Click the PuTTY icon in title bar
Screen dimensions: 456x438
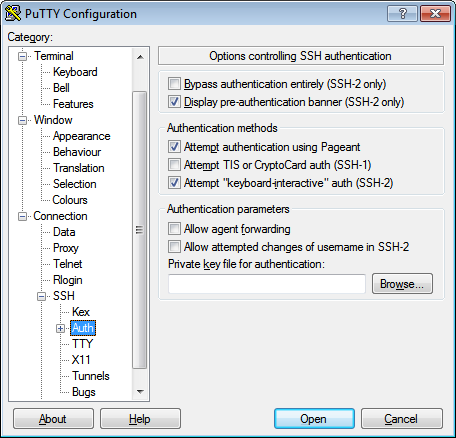tap(13, 13)
